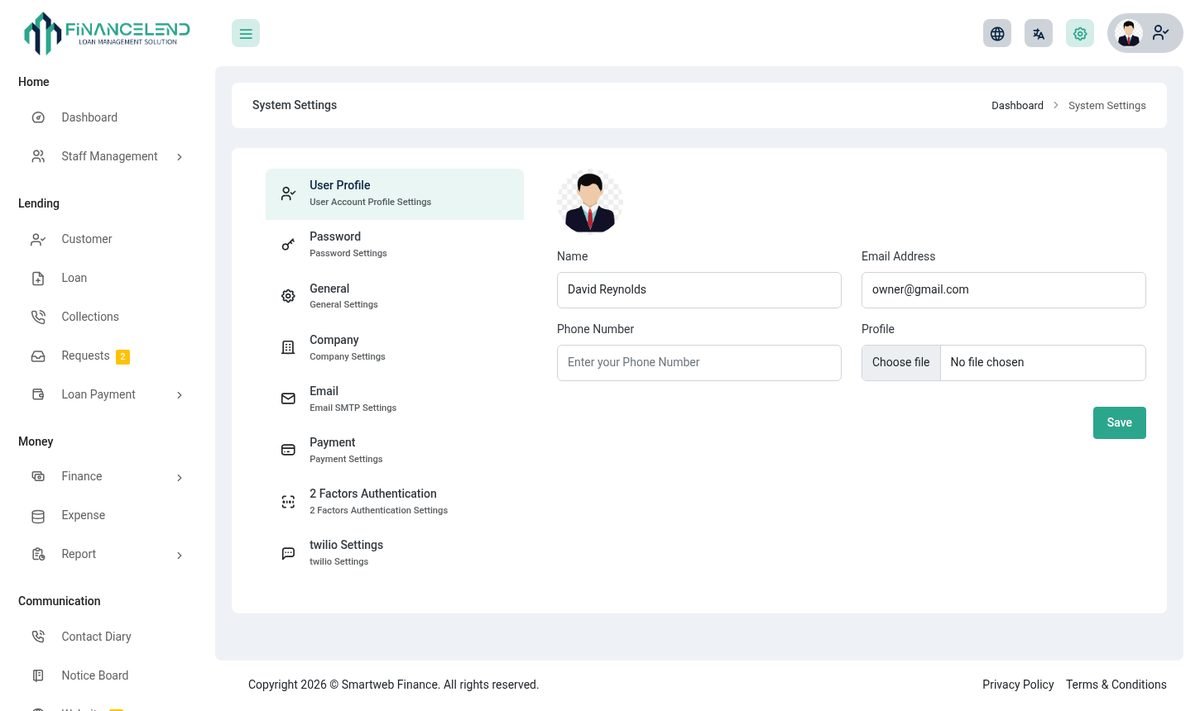1200x711 pixels.
Task: Click the 'System Settings' page heading
Action: (294, 106)
